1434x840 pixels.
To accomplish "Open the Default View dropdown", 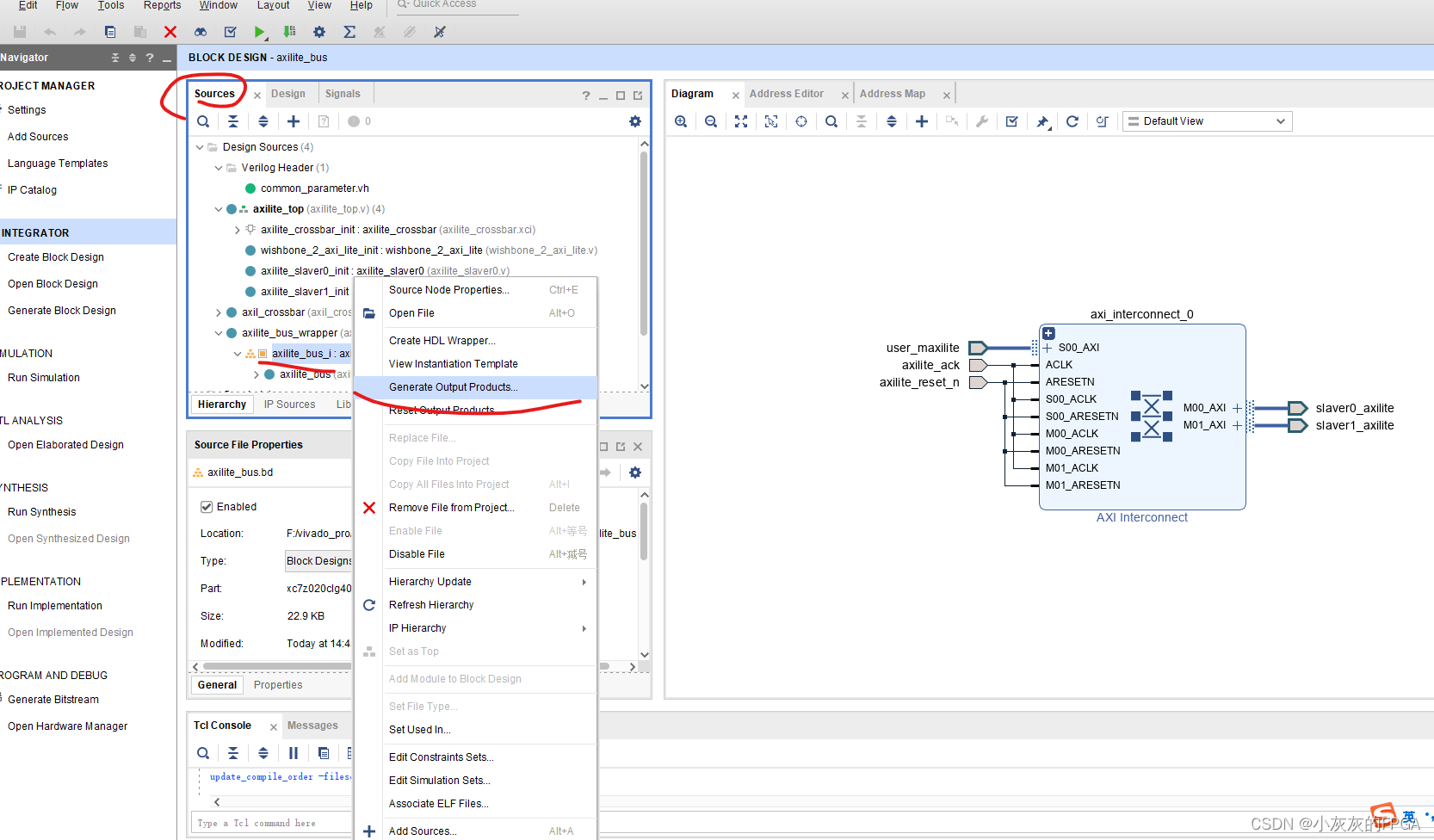I will 1207,121.
